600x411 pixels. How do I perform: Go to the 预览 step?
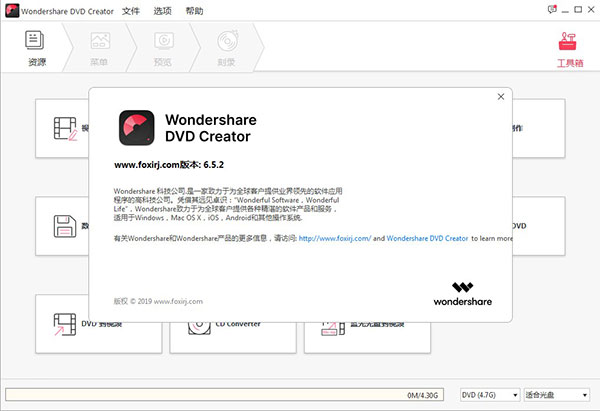(163, 47)
